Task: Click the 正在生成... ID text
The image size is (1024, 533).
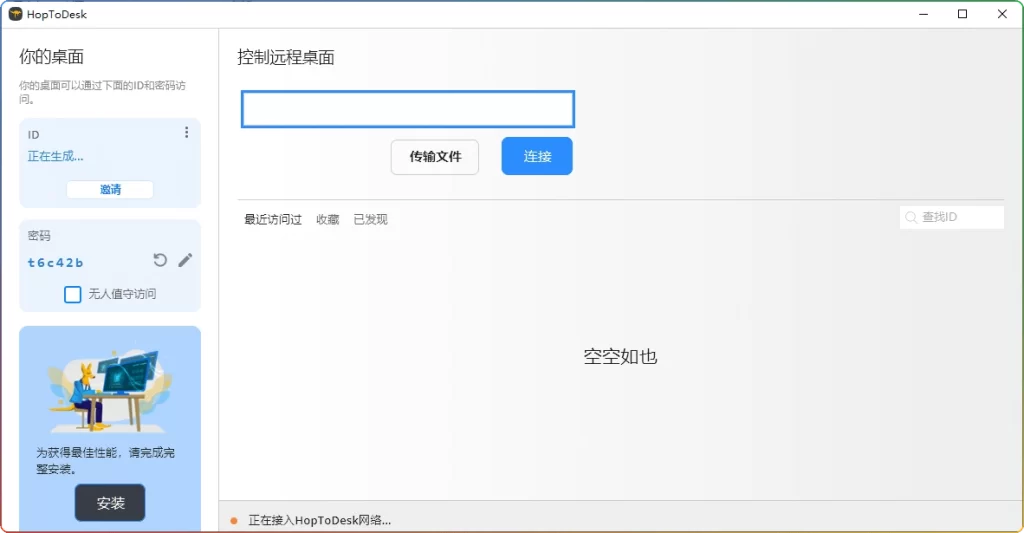Action: click(56, 156)
